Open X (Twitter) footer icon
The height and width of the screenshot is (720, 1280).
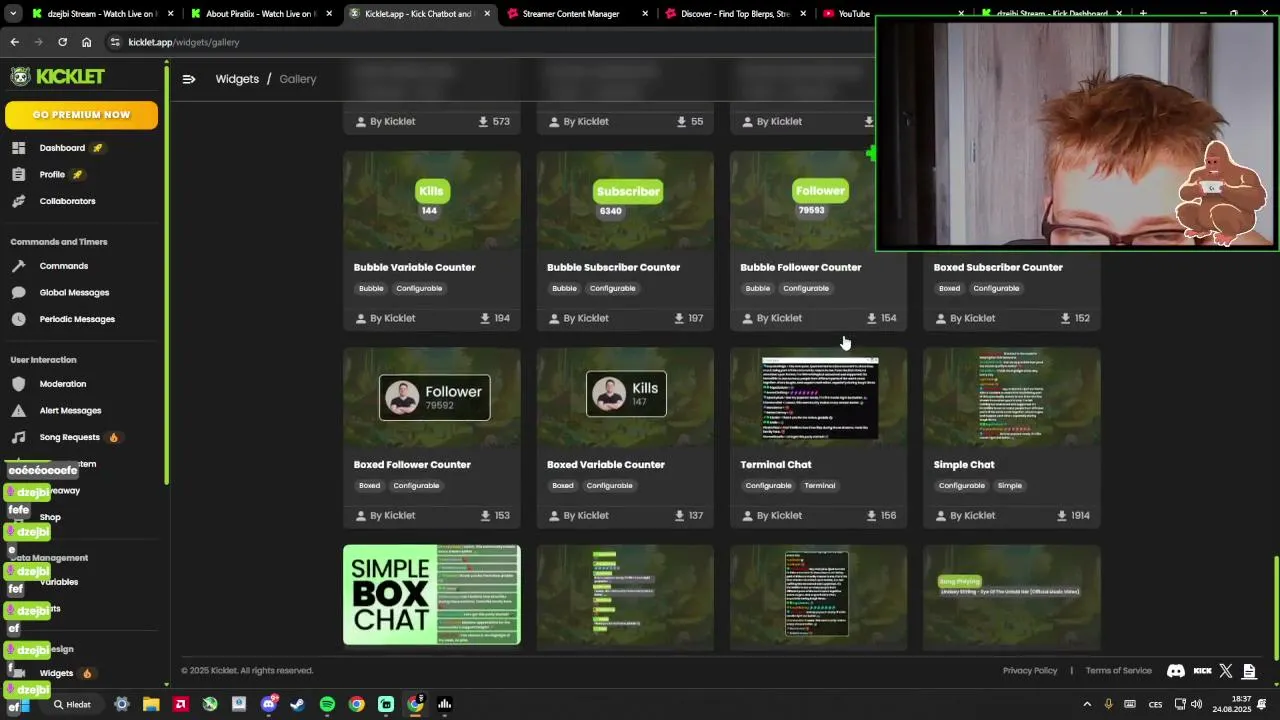click(1226, 671)
